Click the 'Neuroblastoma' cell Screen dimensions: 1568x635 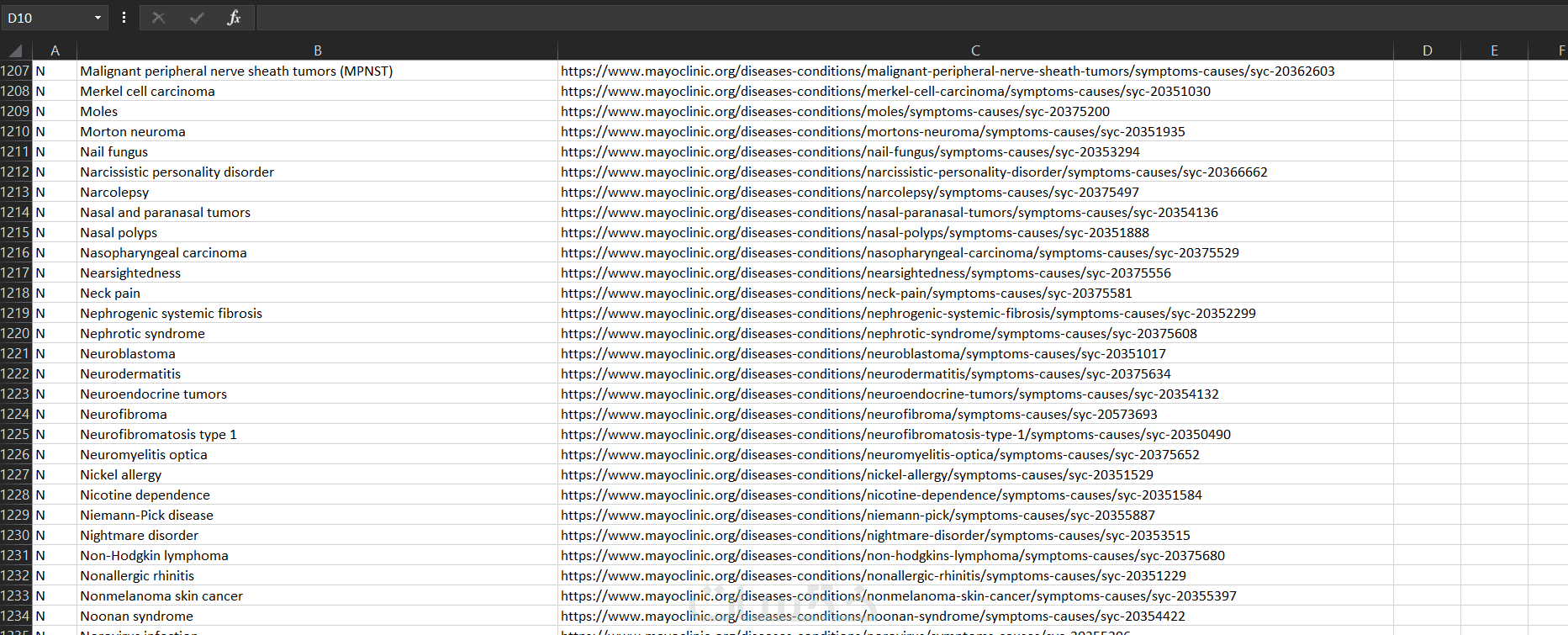[317, 353]
